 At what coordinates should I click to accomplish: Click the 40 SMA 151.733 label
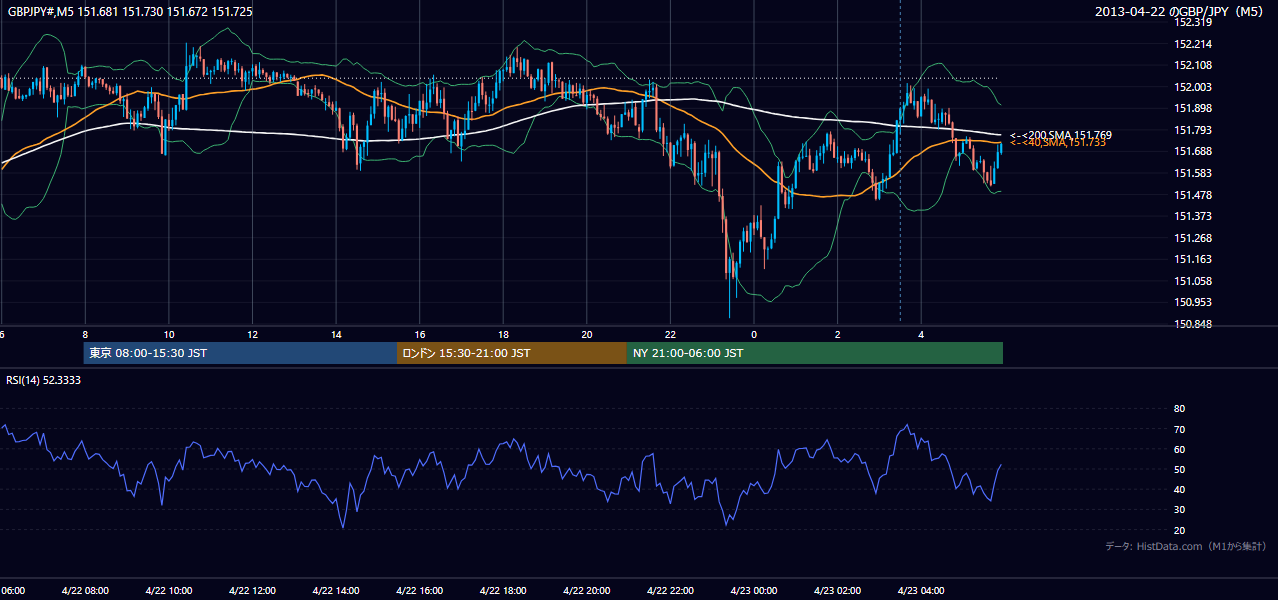click(1057, 143)
